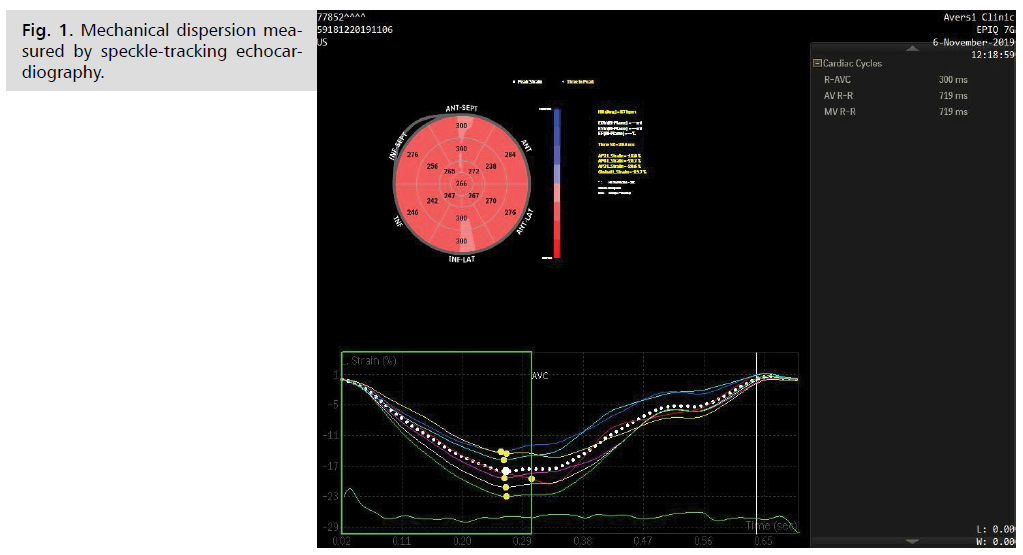Click the 6-November-2019 date
Screen dimensions: 1023x555
tap(973, 42)
